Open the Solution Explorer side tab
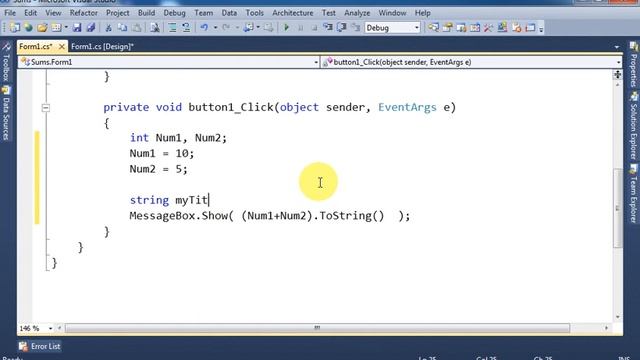The width and height of the screenshot is (640, 360). (633, 126)
